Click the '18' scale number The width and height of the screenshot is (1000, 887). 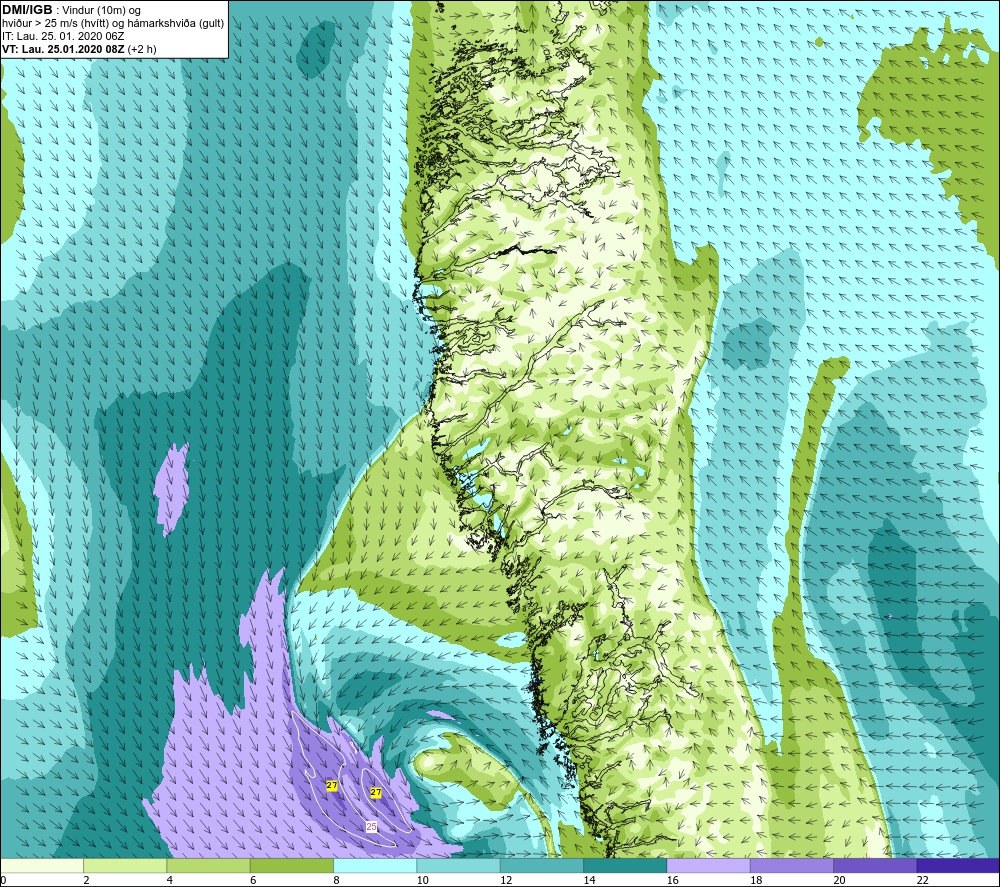(756, 880)
